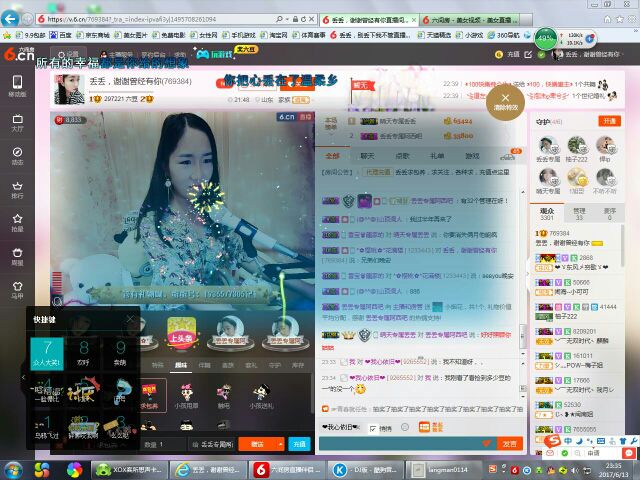Click the car icon with orange badge

pos(509,155)
